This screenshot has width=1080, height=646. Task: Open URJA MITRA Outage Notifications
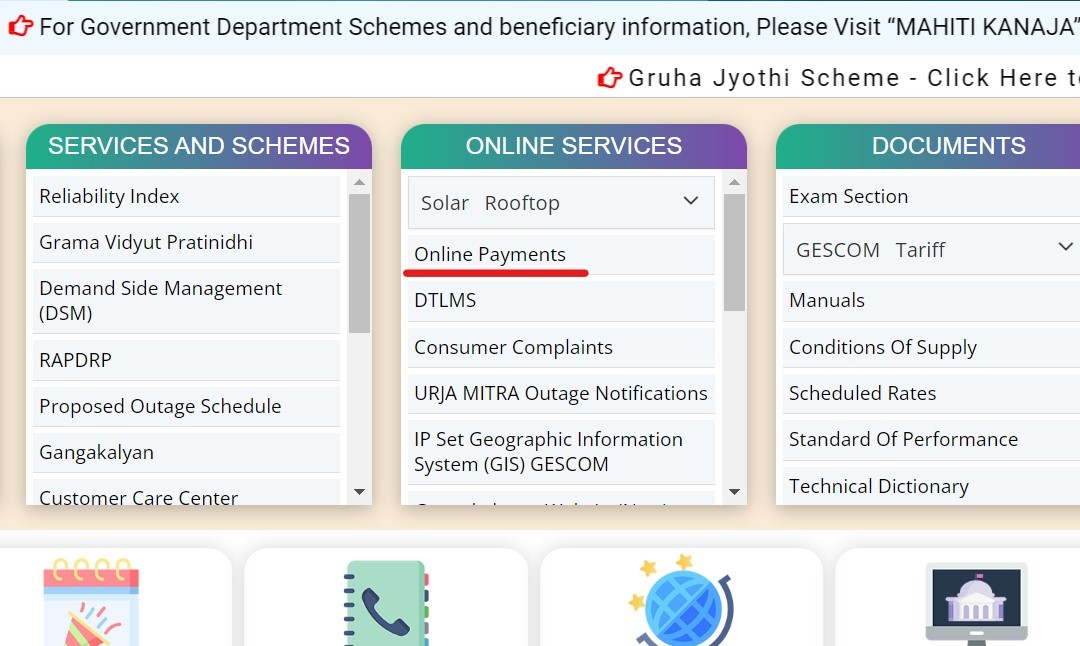point(560,394)
